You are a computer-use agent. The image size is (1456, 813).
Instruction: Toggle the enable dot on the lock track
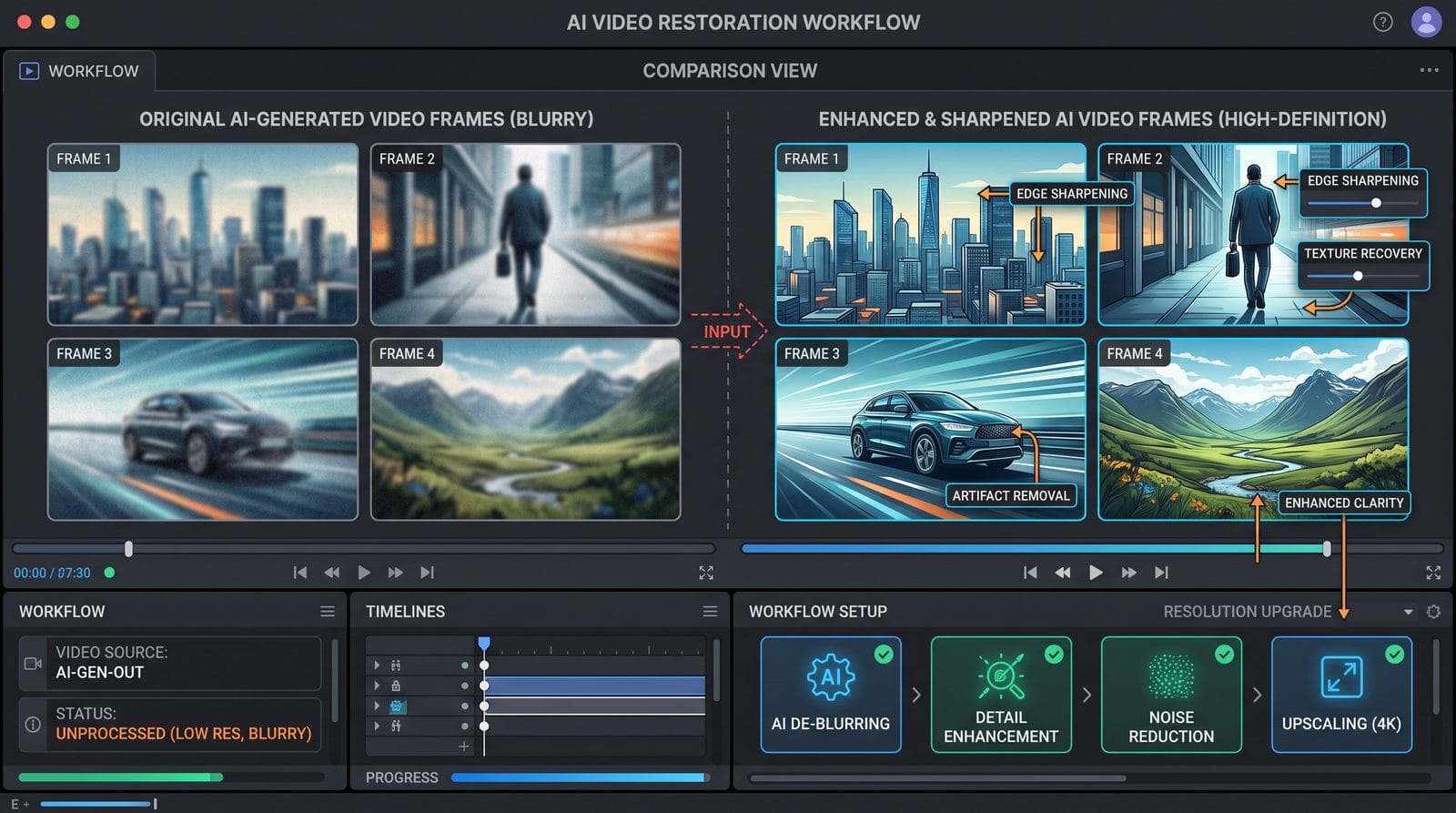point(465,686)
